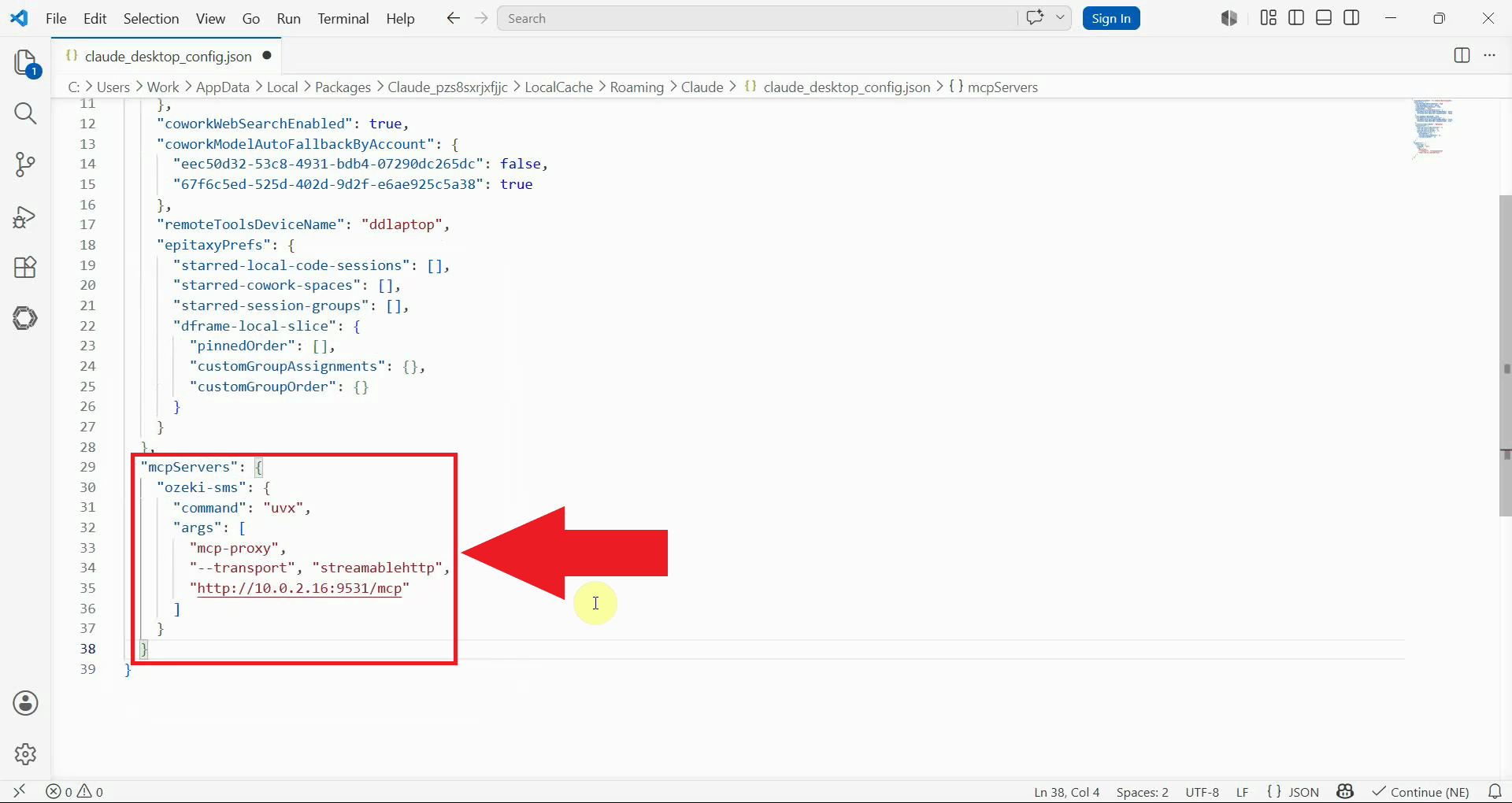Open the Run menu

coord(289,18)
